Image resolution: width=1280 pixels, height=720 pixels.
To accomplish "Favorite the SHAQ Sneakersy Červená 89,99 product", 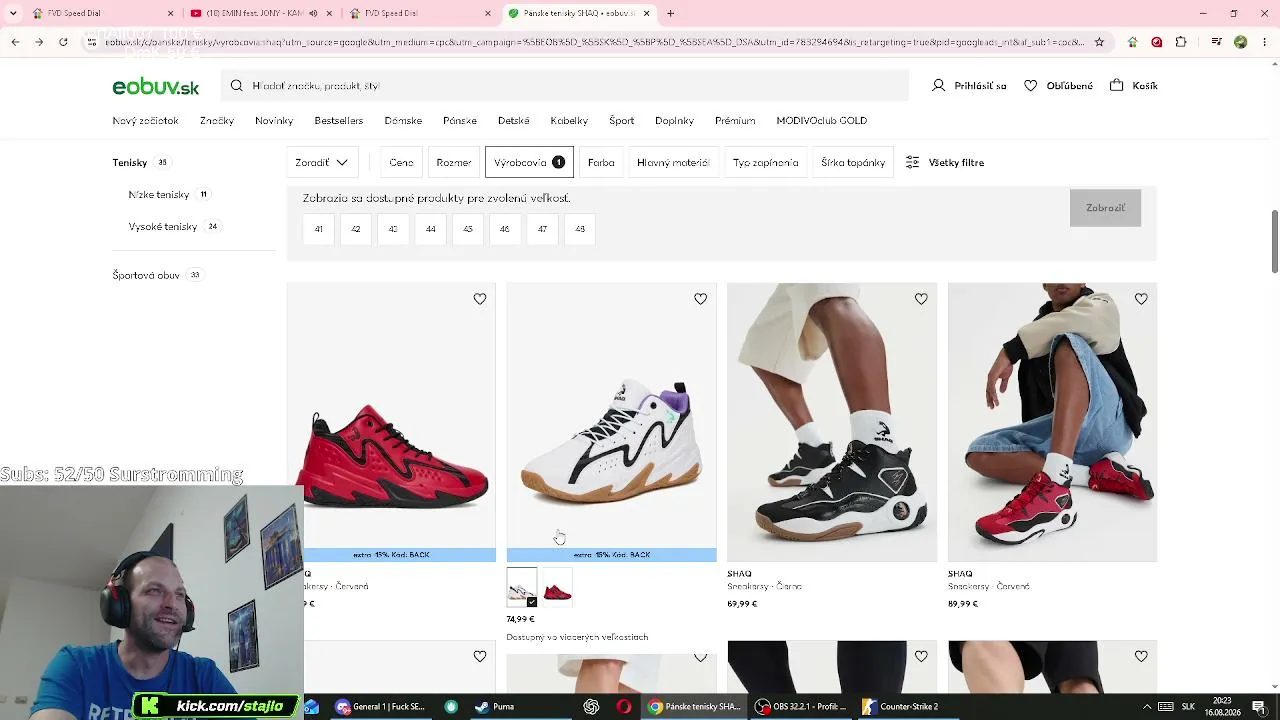I will pyautogui.click(x=1141, y=299).
